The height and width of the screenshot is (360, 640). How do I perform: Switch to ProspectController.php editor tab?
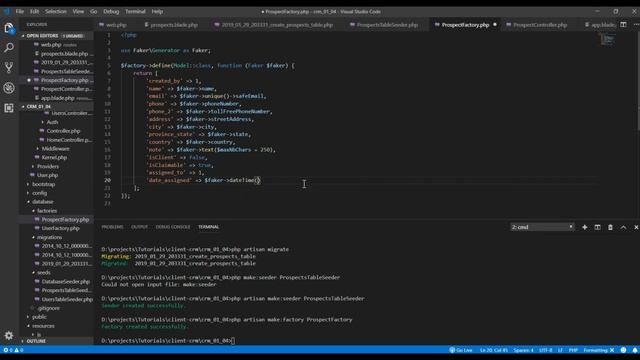pos(540,25)
